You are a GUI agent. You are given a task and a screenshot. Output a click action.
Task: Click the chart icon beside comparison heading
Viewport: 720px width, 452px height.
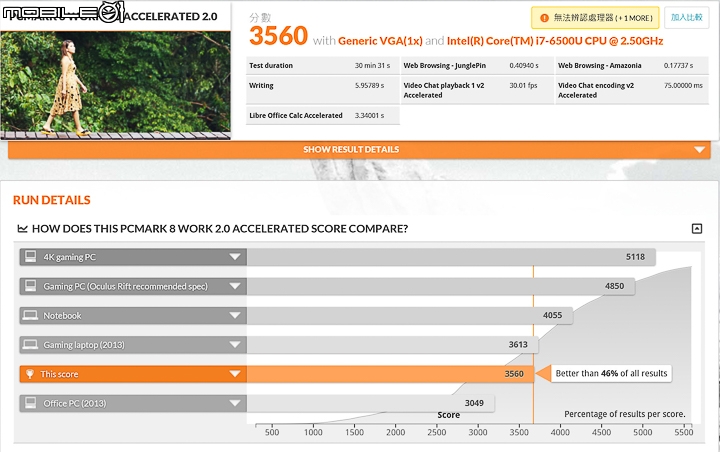coord(22,228)
